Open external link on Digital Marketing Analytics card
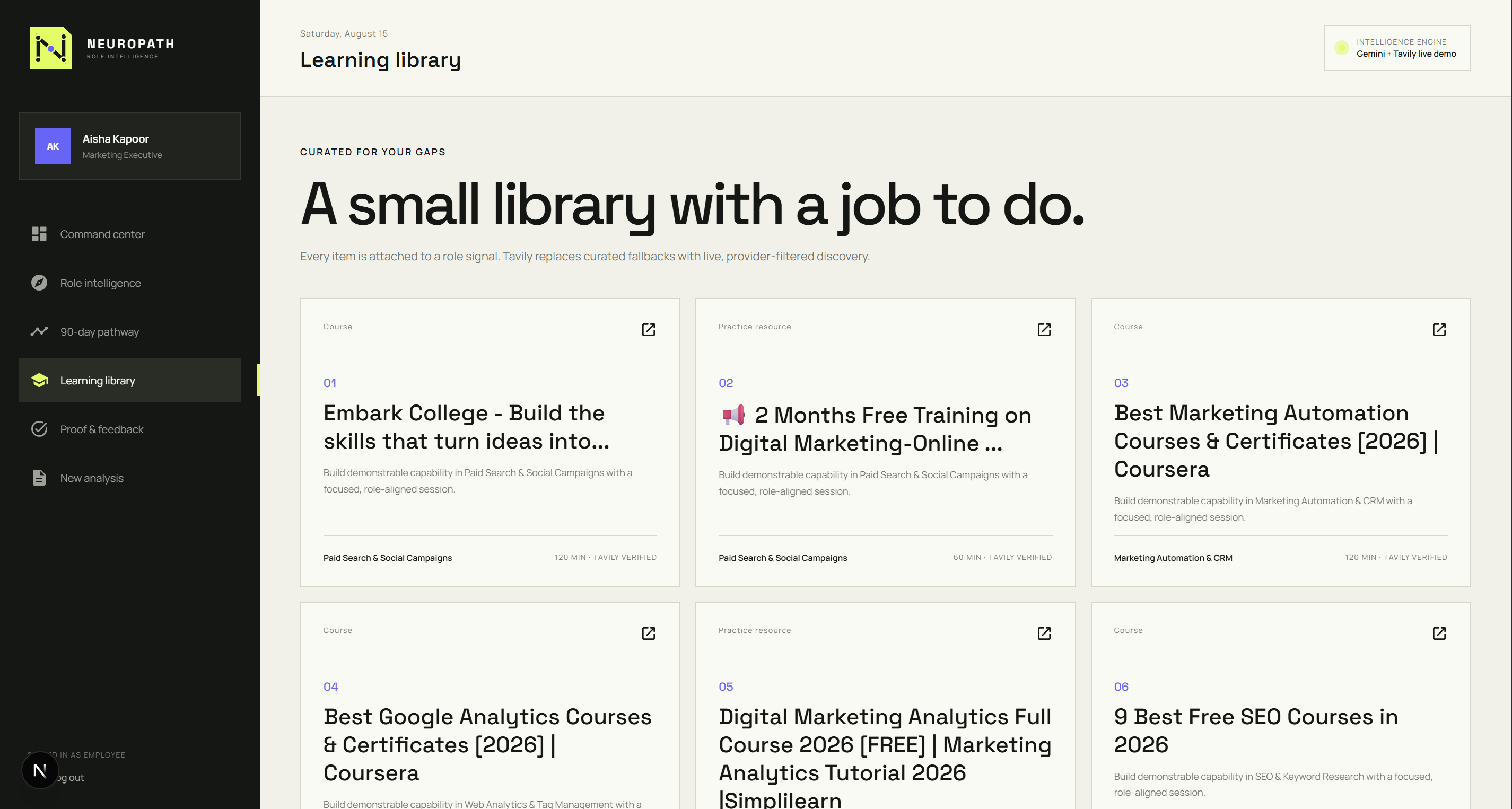The height and width of the screenshot is (809, 1512). coord(1044,633)
